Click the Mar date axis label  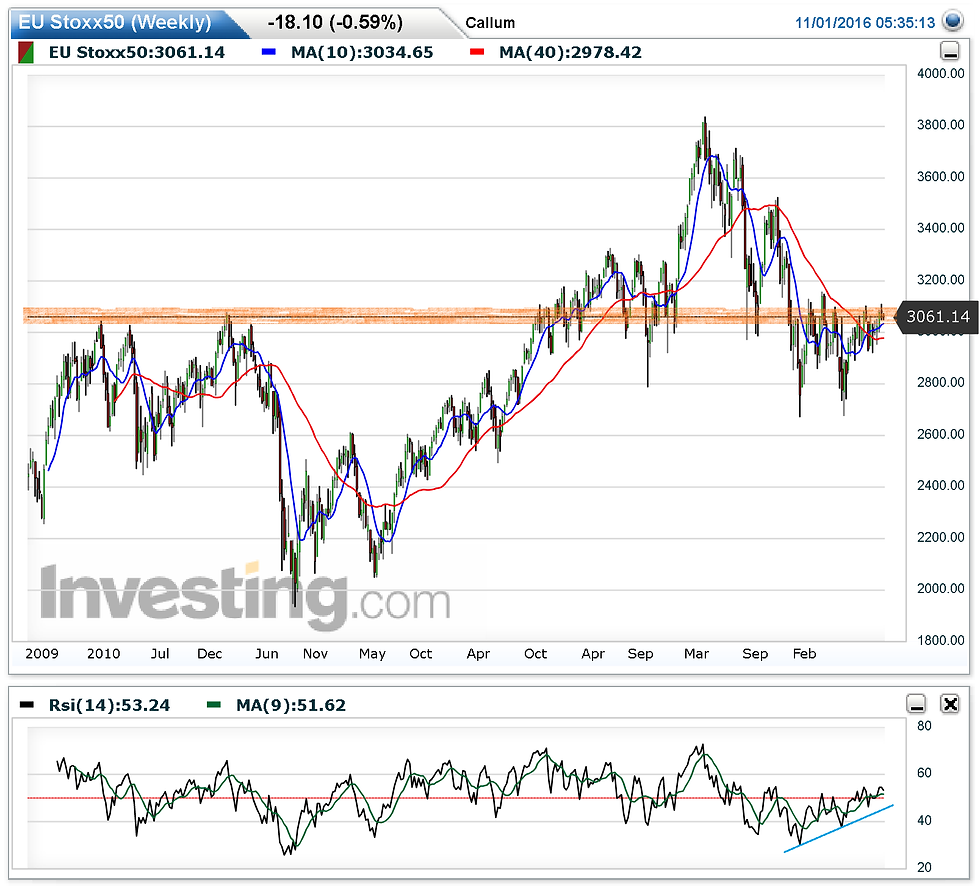[x=696, y=654]
